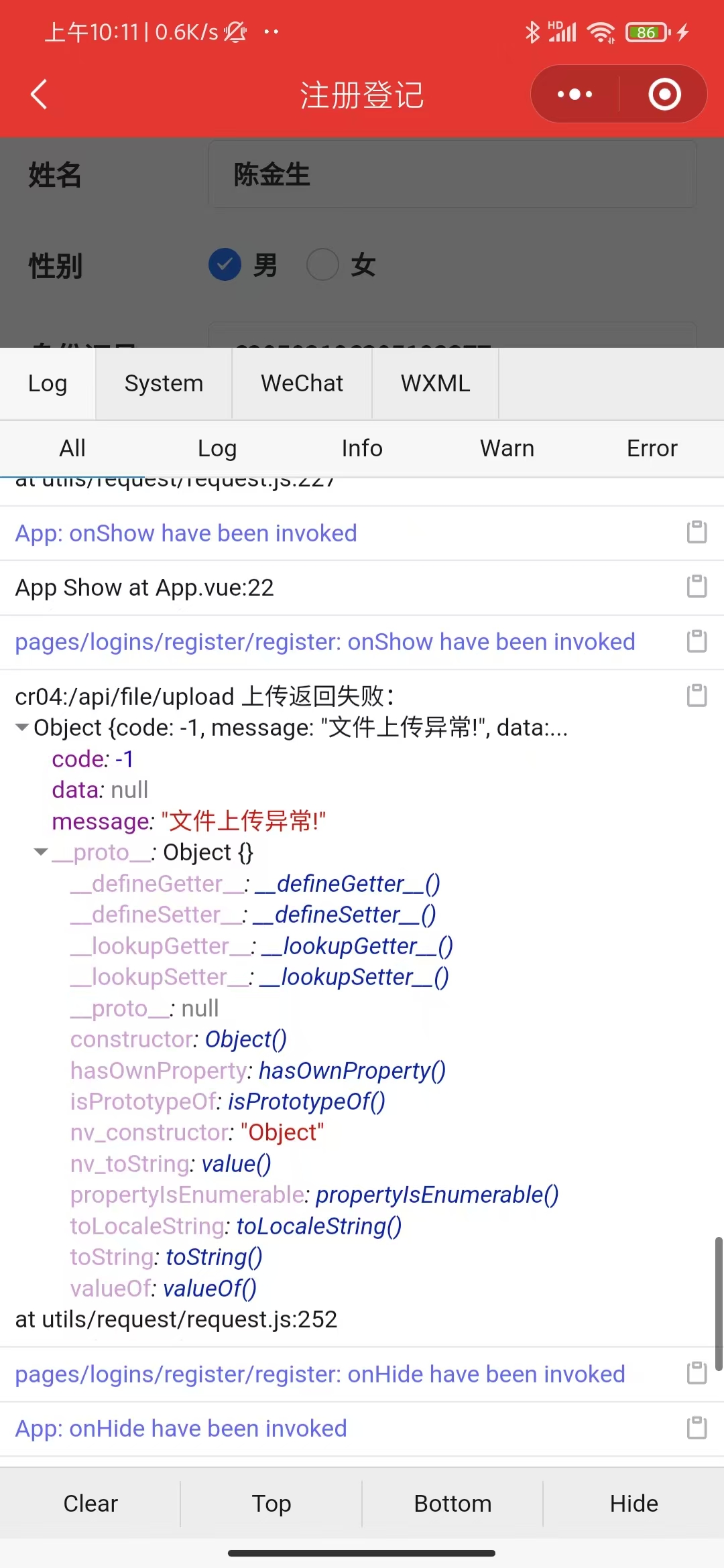The width and height of the screenshot is (724, 1568).
Task: Tap the message "文件上传异常!" line
Action: (x=188, y=821)
